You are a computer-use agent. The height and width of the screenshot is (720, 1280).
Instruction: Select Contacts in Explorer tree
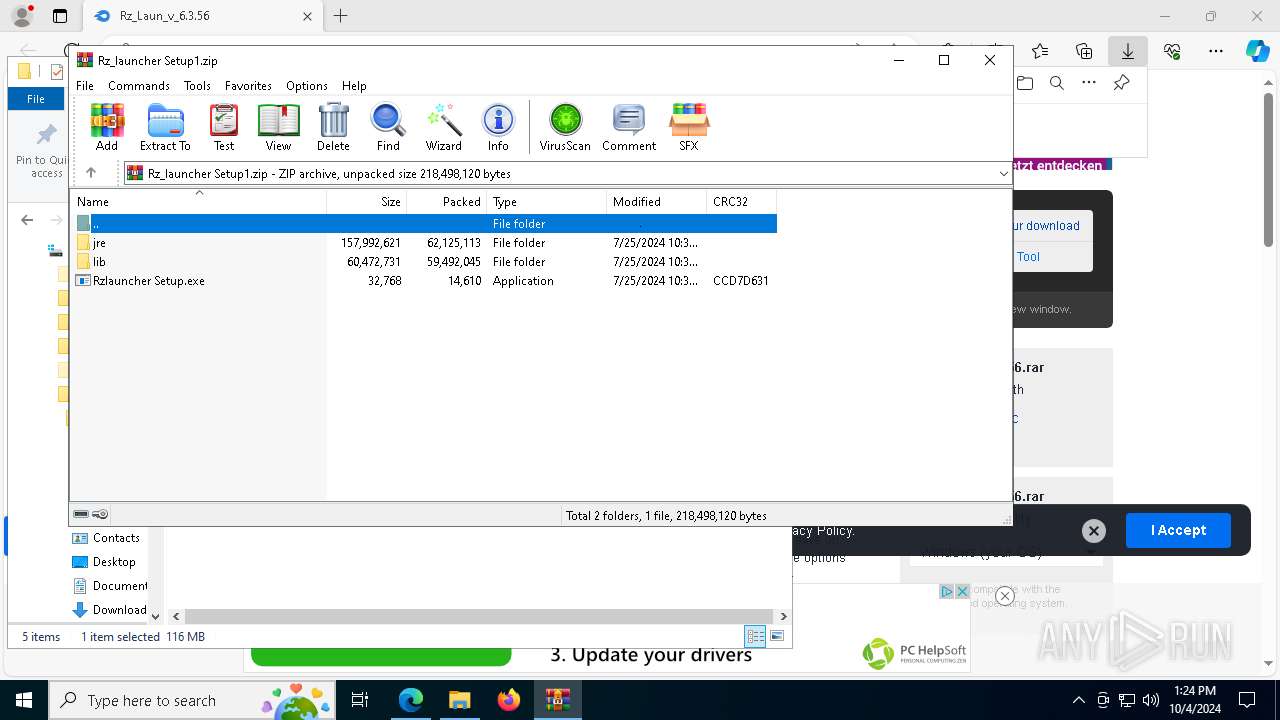coord(107,538)
